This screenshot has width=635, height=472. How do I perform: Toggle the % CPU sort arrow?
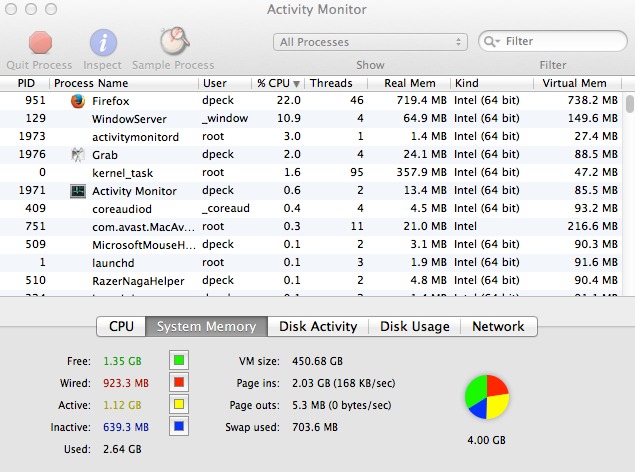pyautogui.click(x=296, y=84)
